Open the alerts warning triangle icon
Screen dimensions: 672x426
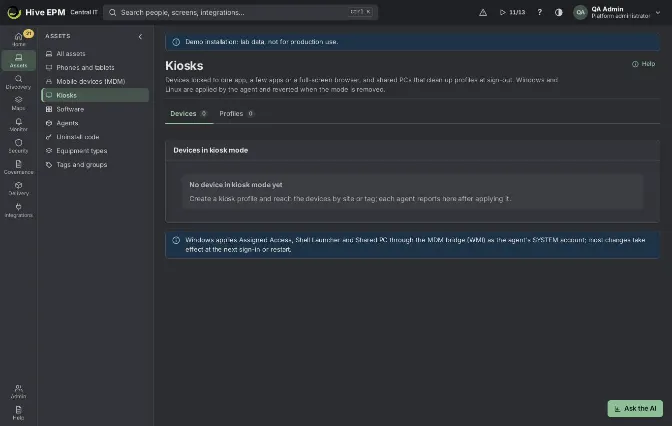[x=483, y=12]
